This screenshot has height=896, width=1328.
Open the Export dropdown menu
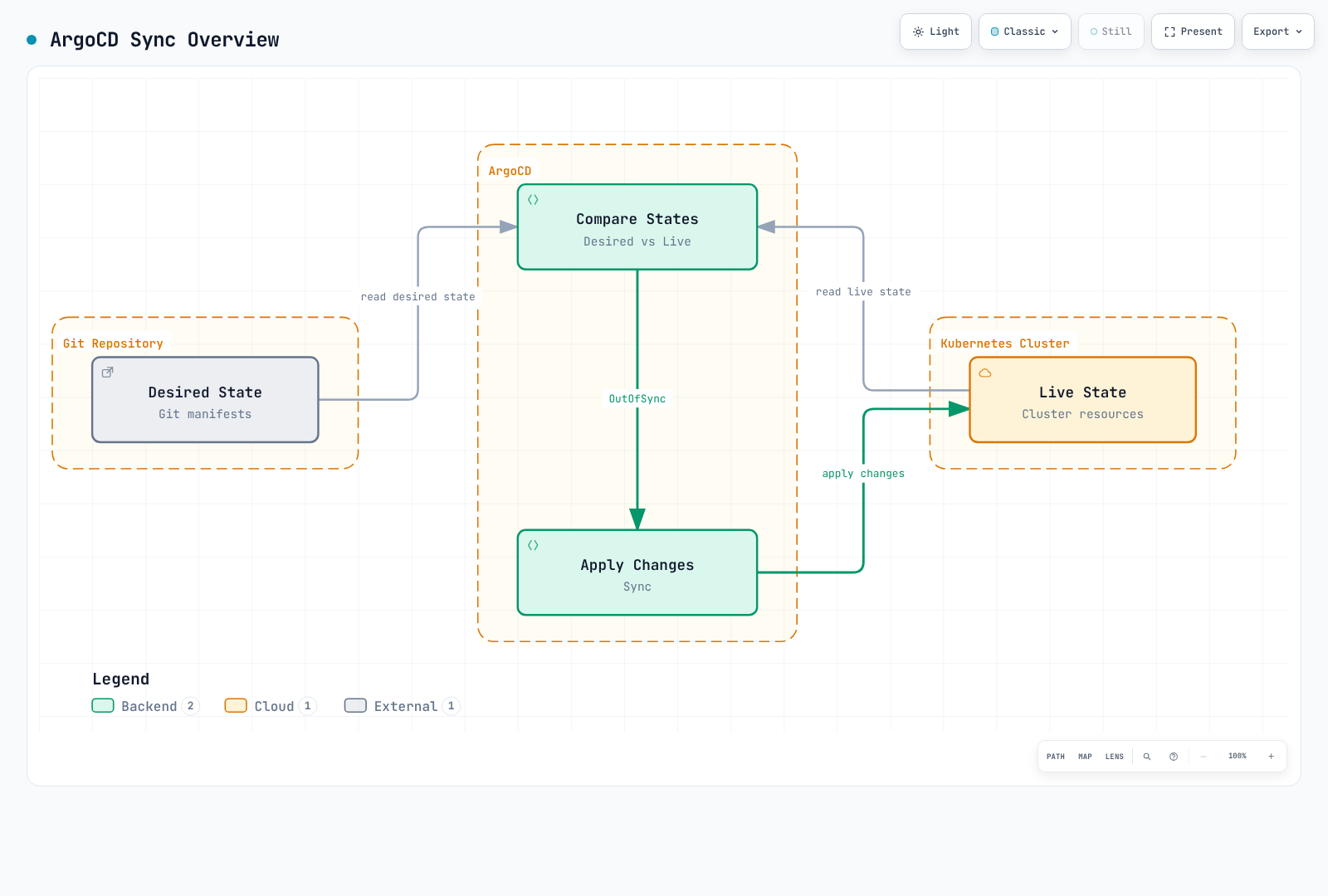[x=1278, y=32]
